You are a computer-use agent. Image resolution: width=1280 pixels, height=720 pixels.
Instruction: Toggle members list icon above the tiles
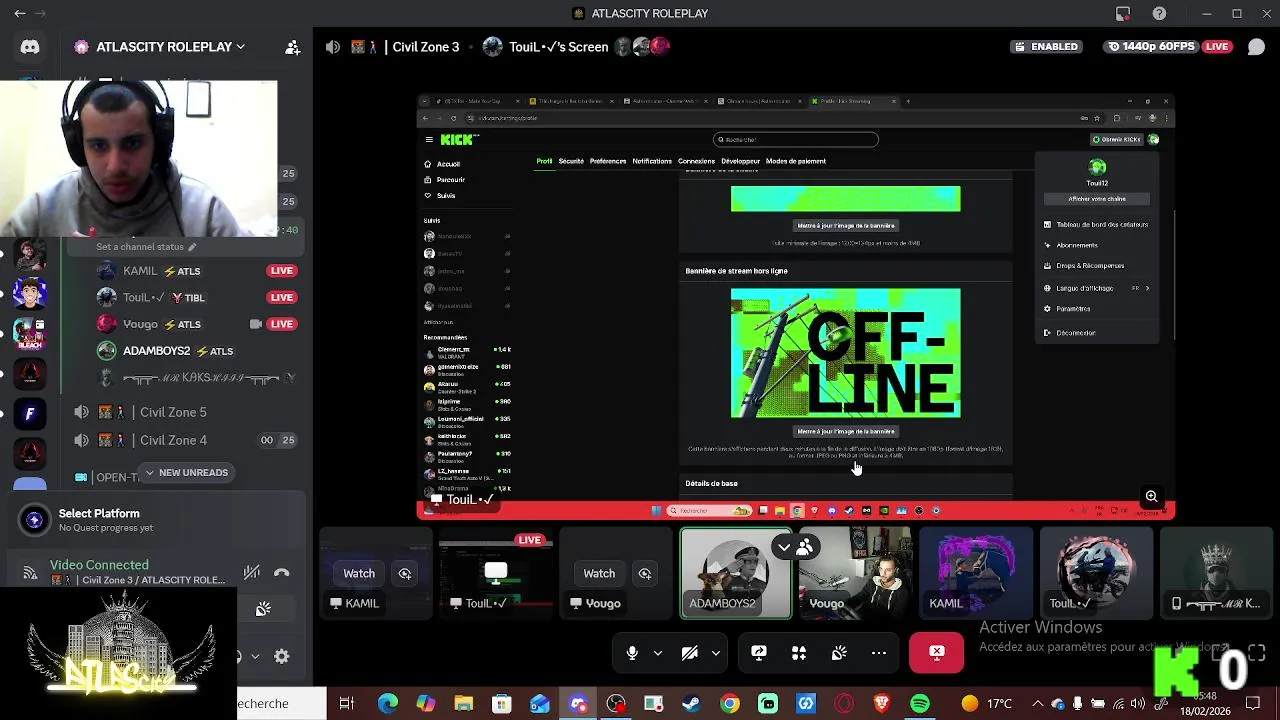pyautogui.click(x=805, y=547)
